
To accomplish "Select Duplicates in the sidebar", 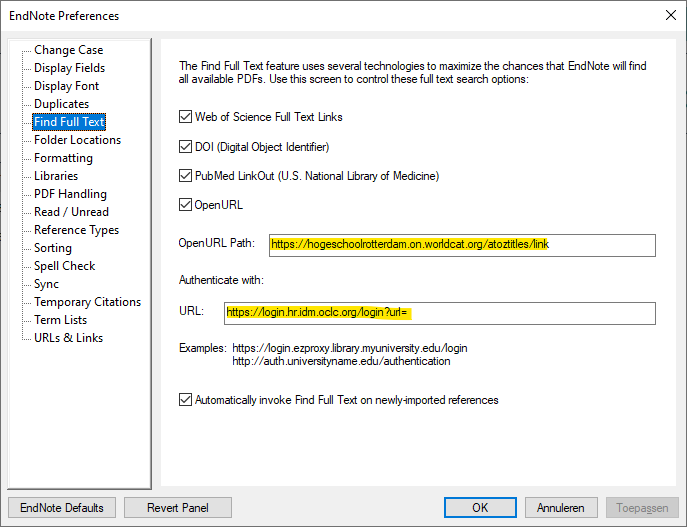I will click(x=61, y=104).
